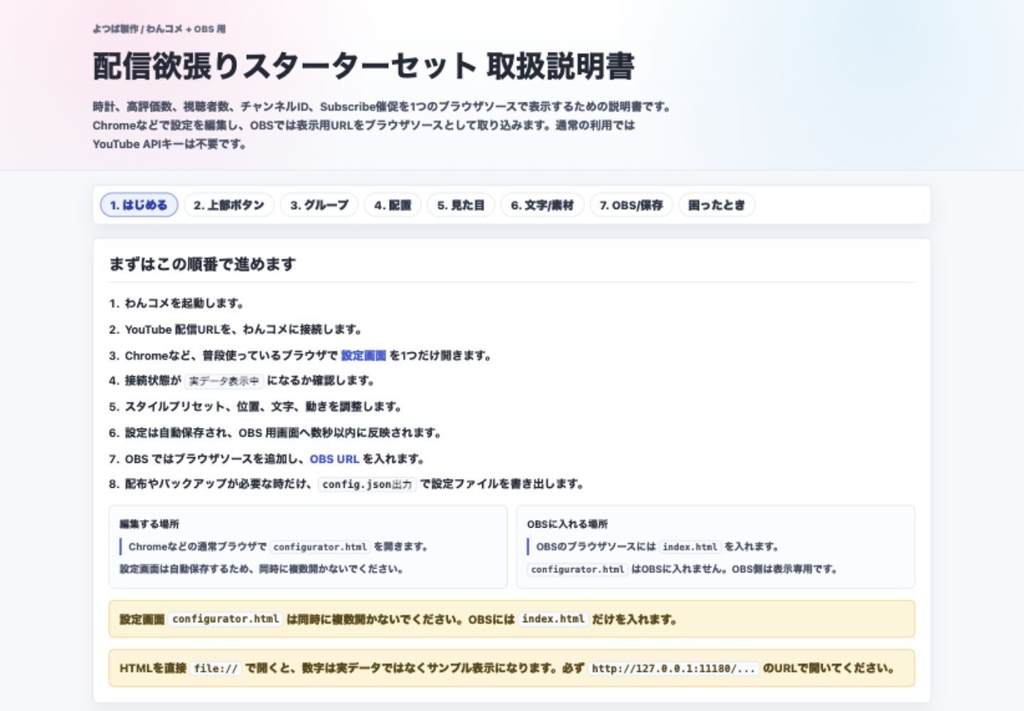Click the "実データ表示中" status badge in step 4
The image size is (1024, 711).
[224, 381]
